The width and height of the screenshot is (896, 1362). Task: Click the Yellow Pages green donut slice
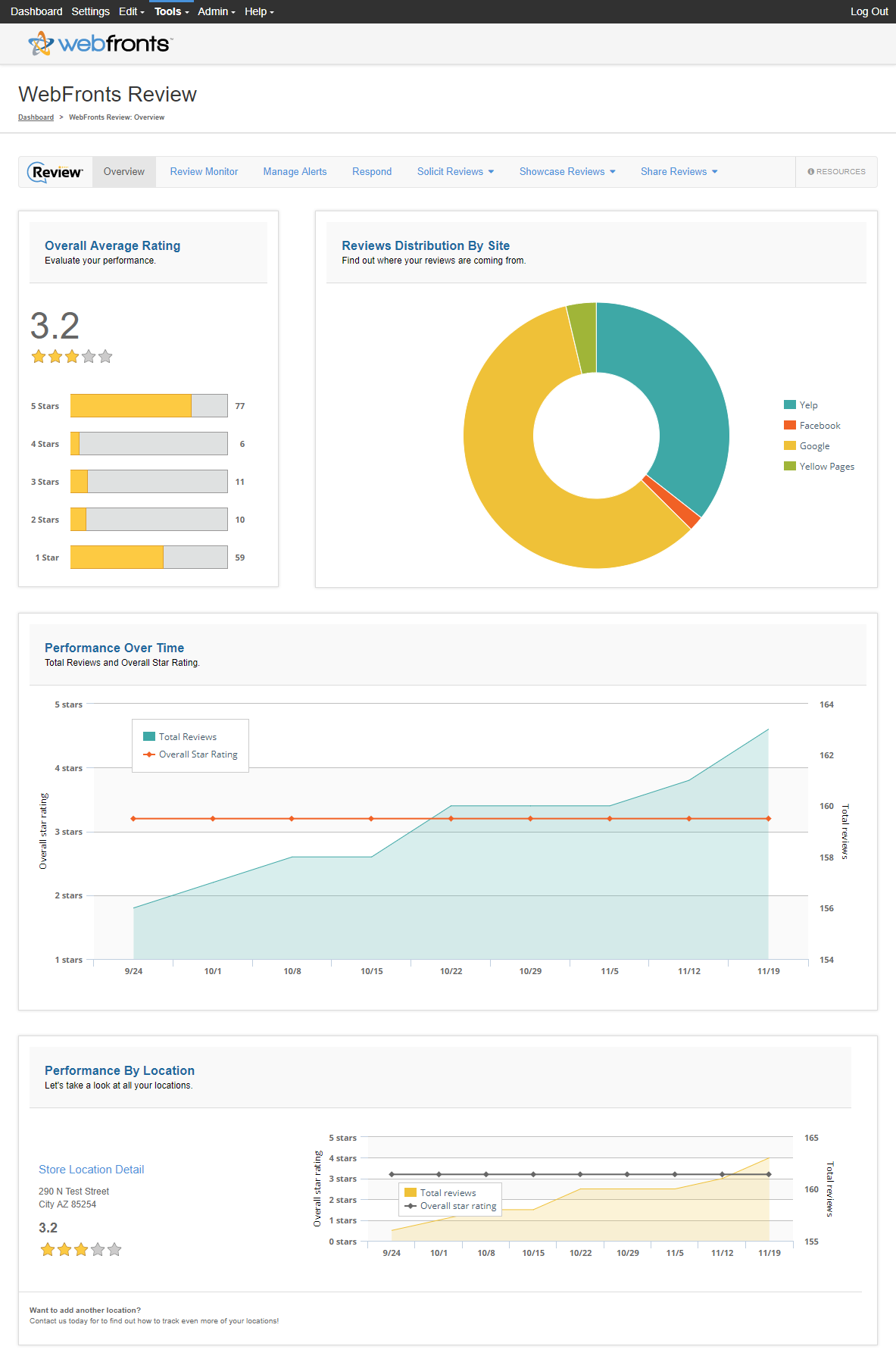(585, 337)
